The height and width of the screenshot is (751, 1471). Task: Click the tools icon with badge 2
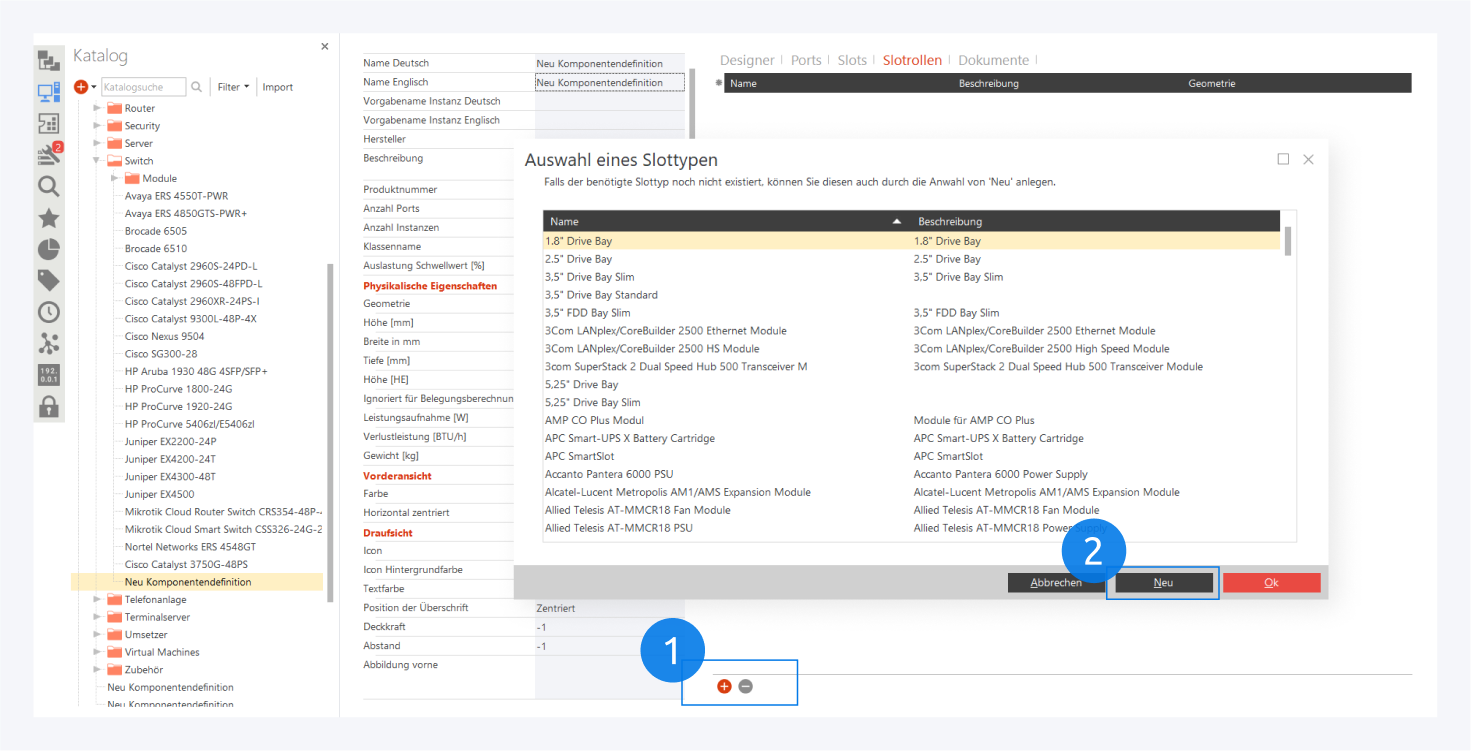click(48, 154)
